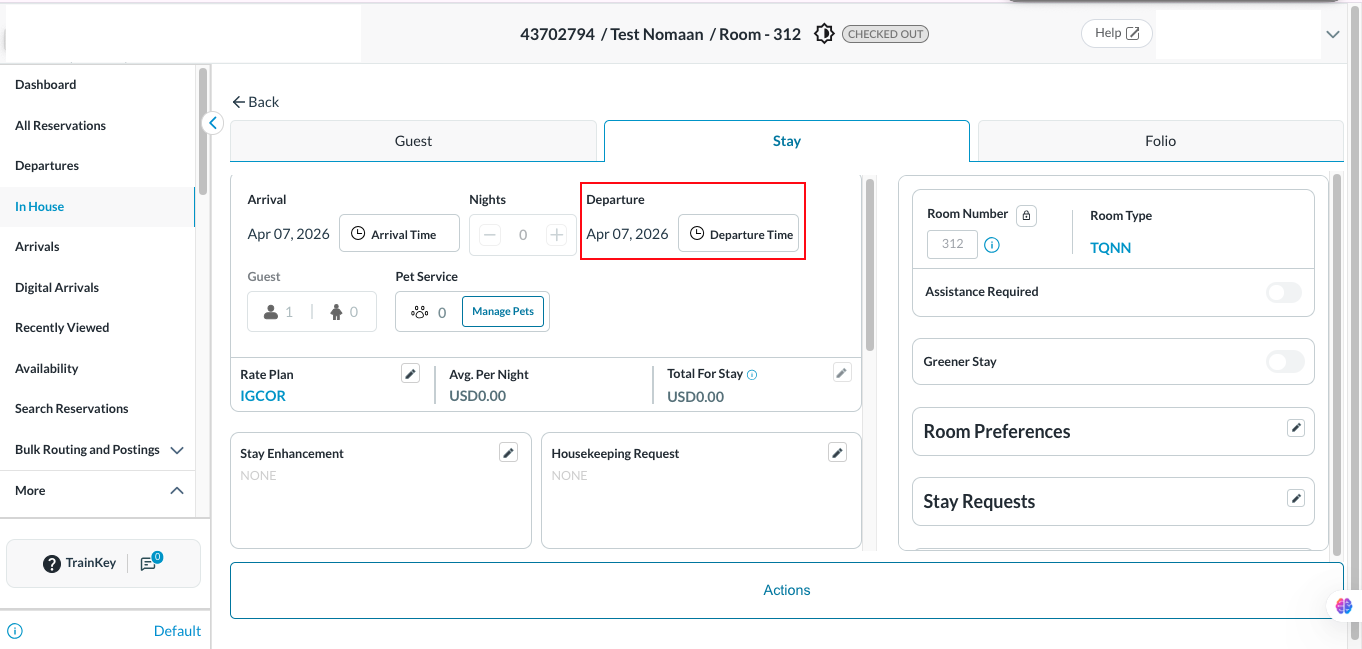Open the Actions button
The image size is (1362, 649).
(x=786, y=590)
